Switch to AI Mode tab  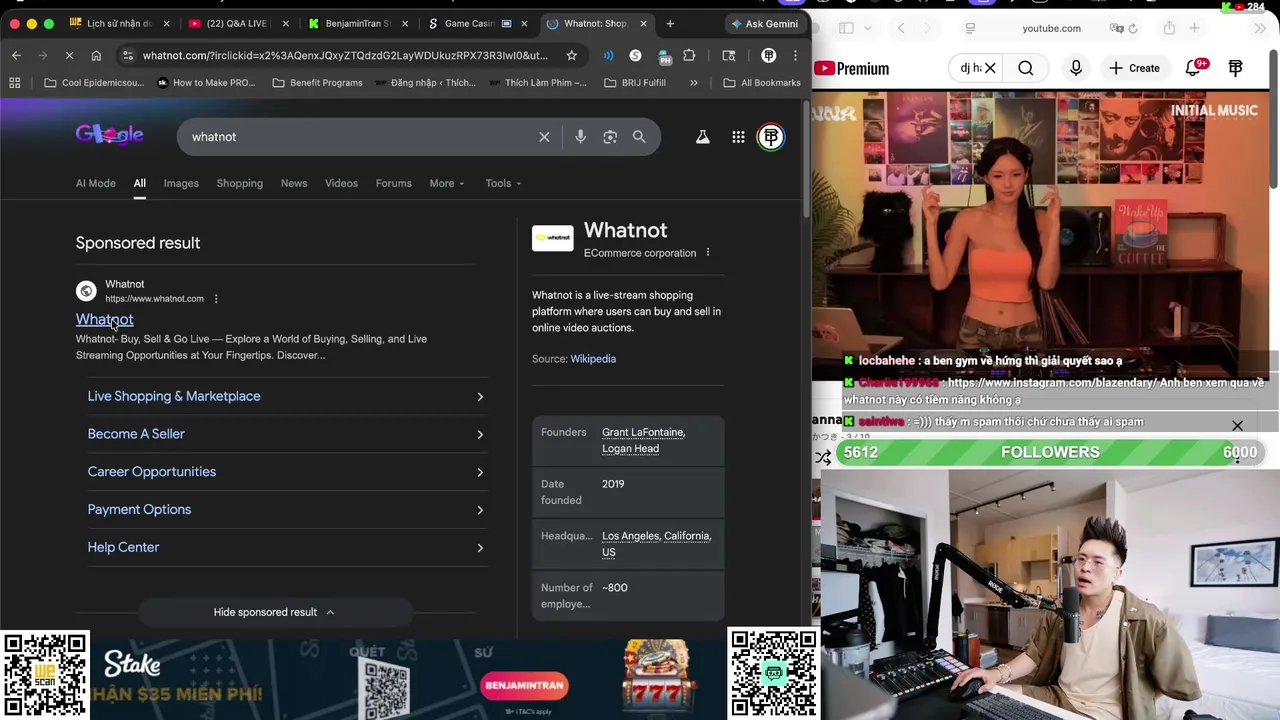click(96, 183)
